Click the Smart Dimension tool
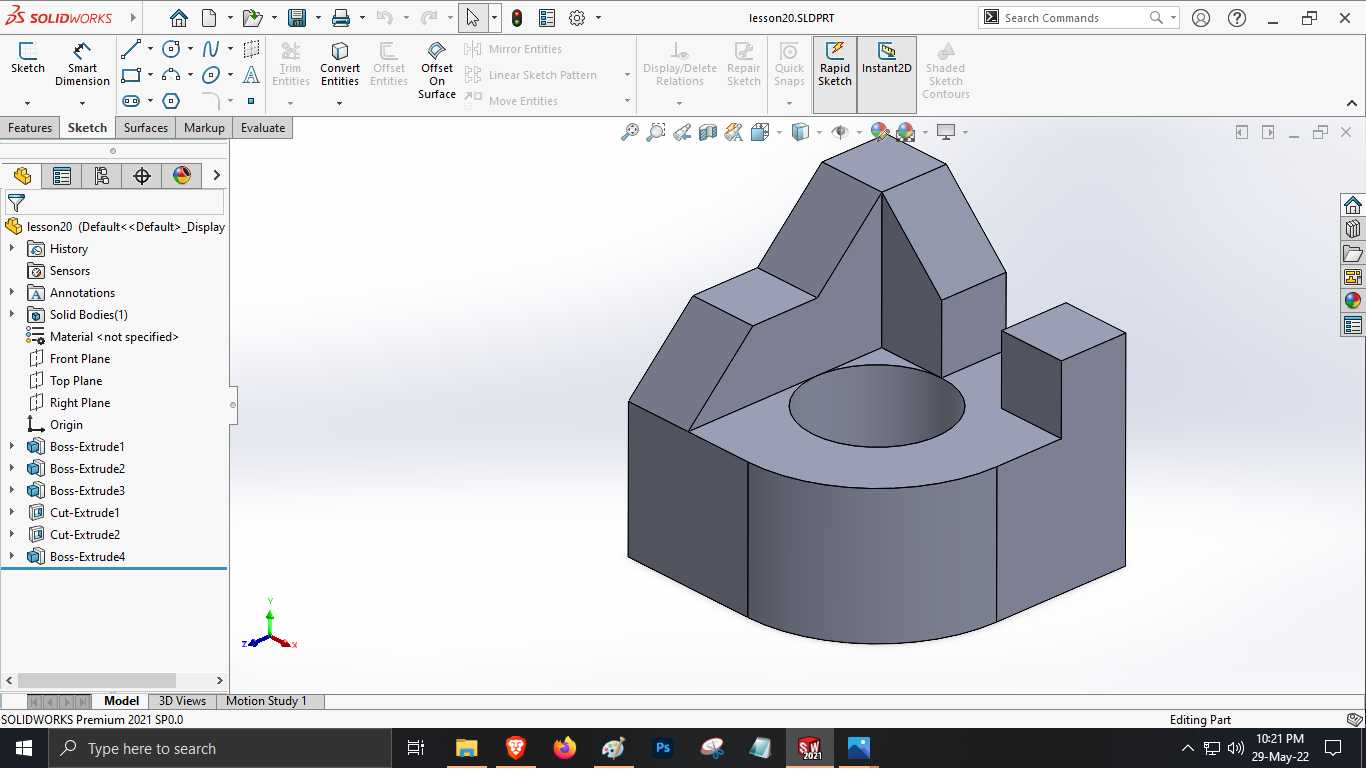The image size is (1366, 780). tap(83, 64)
